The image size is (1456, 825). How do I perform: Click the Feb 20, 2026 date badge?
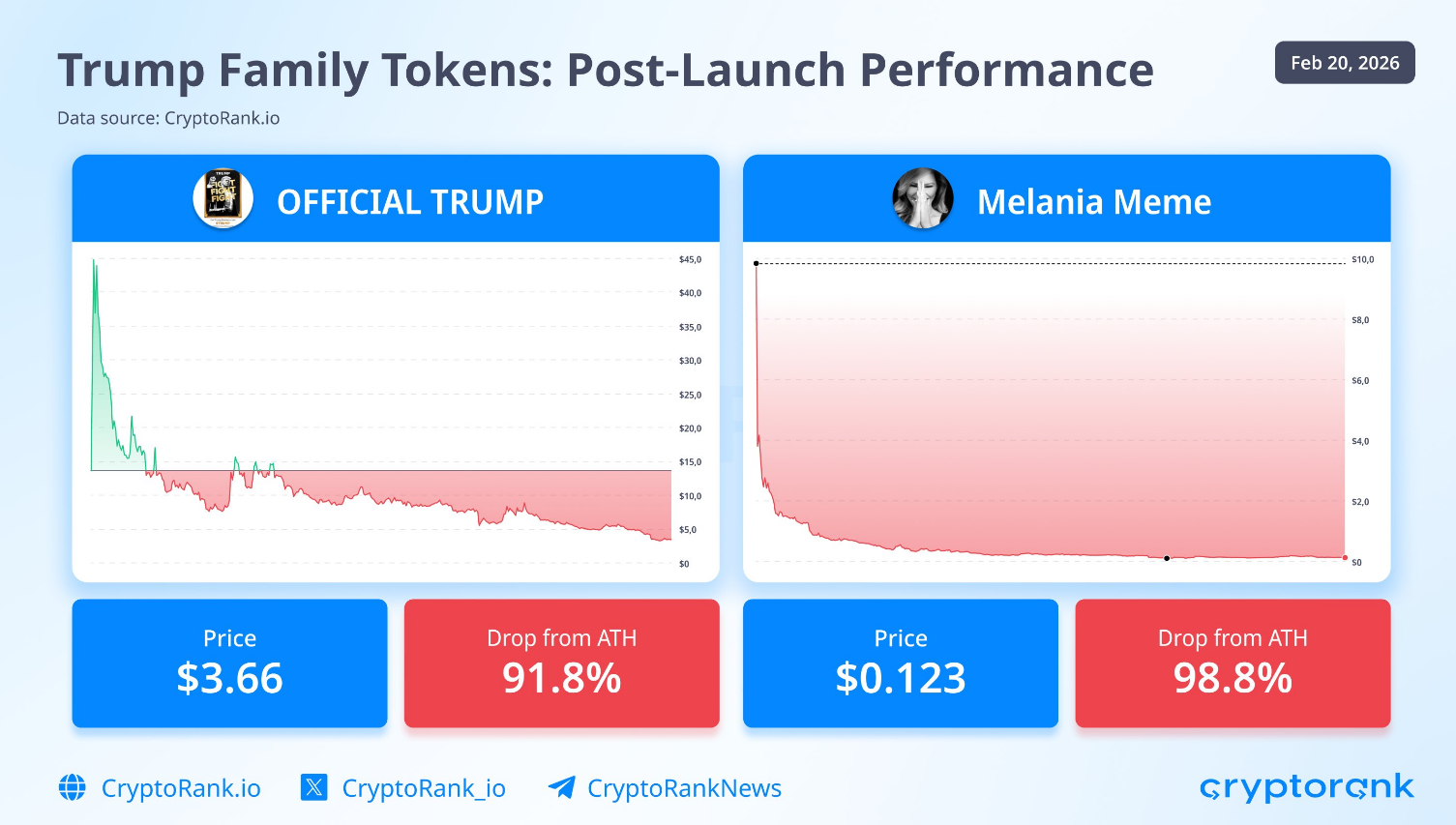tap(1344, 63)
